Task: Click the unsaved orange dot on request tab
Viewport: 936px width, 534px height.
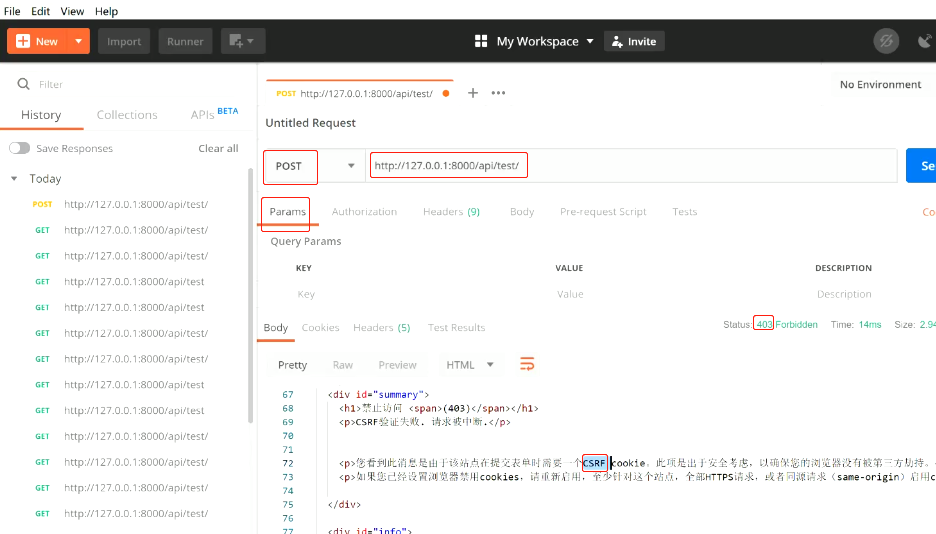Action: pos(446,93)
